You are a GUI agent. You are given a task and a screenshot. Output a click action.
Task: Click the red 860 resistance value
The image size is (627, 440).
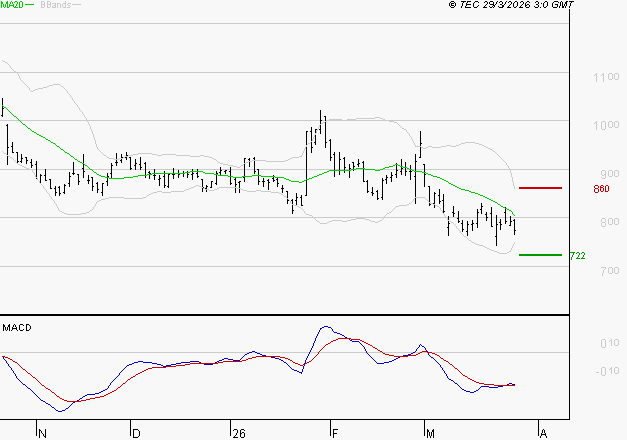click(x=601, y=189)
